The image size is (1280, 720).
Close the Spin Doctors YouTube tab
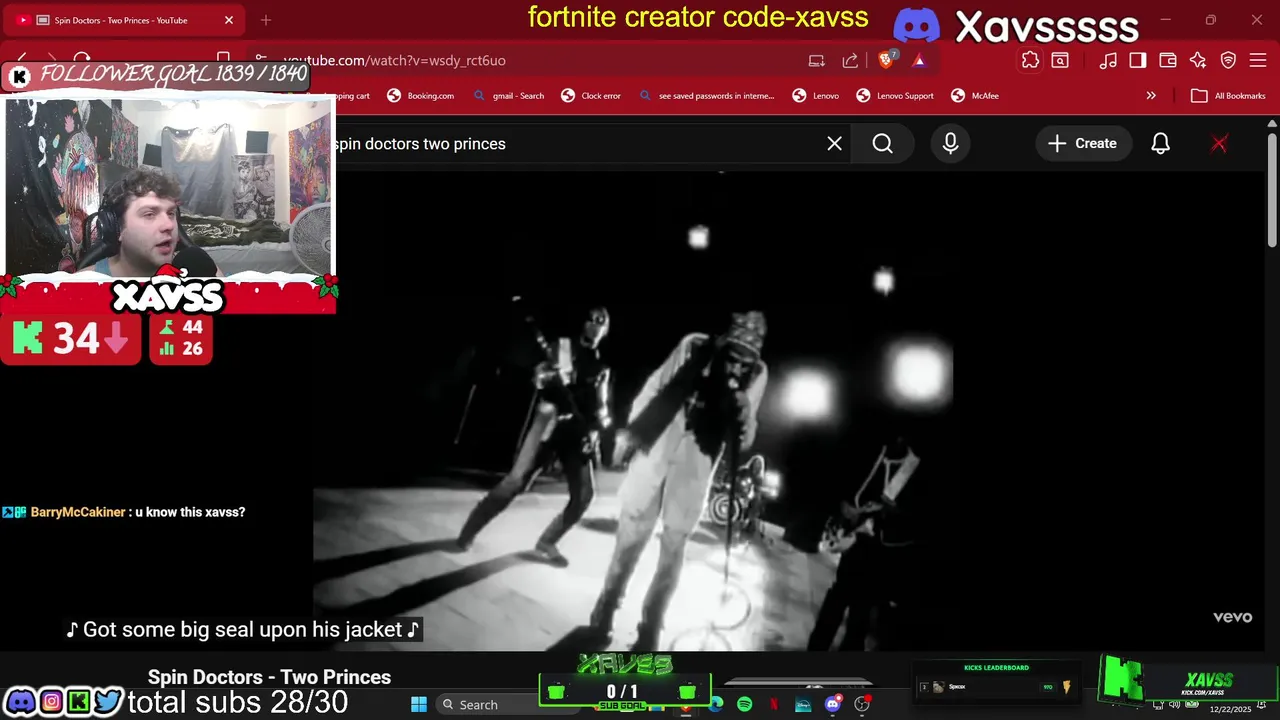(x=229, y=20)
